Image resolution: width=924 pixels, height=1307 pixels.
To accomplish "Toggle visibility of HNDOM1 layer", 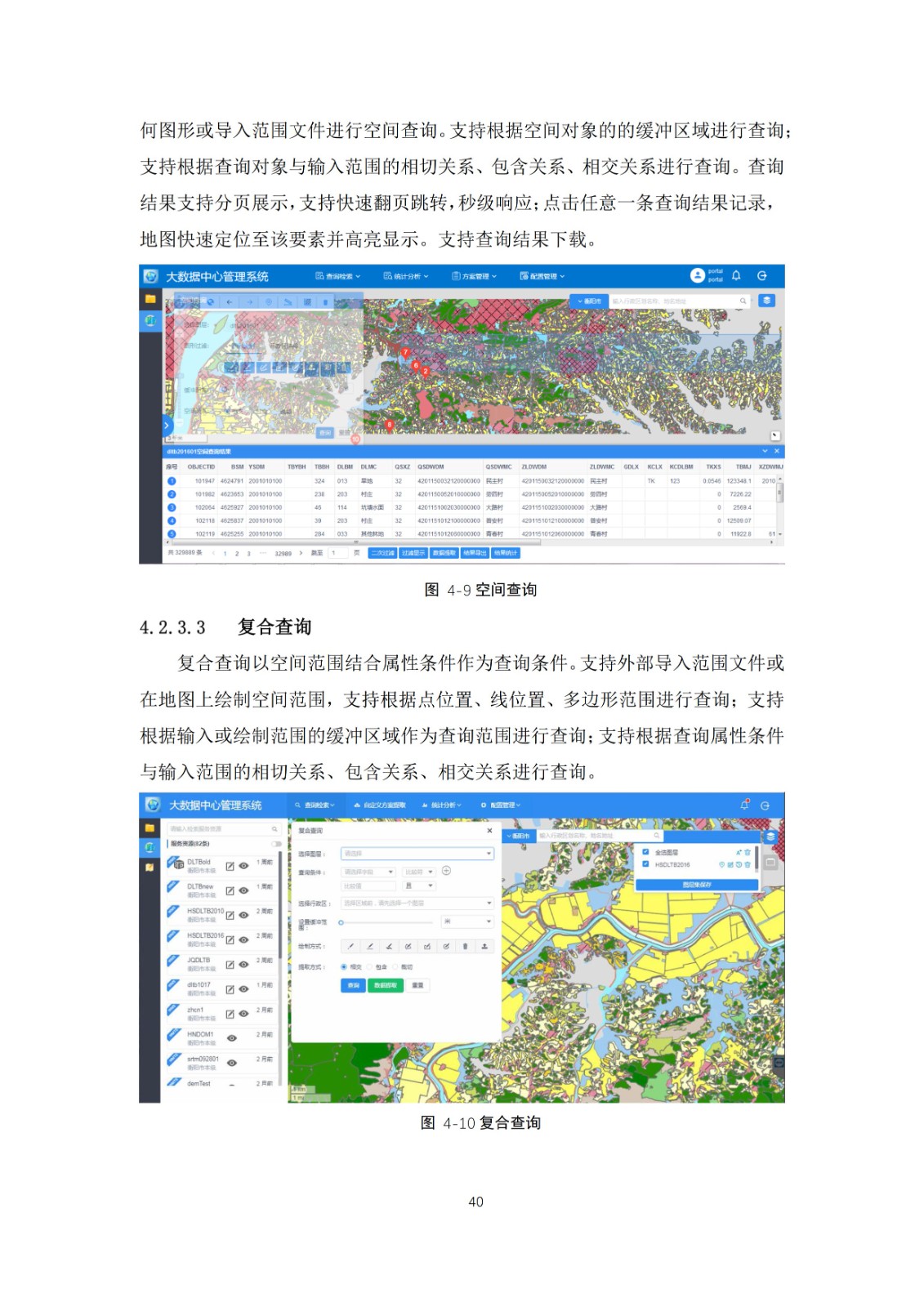I will pyautogui.click(x=232, y=1038).
